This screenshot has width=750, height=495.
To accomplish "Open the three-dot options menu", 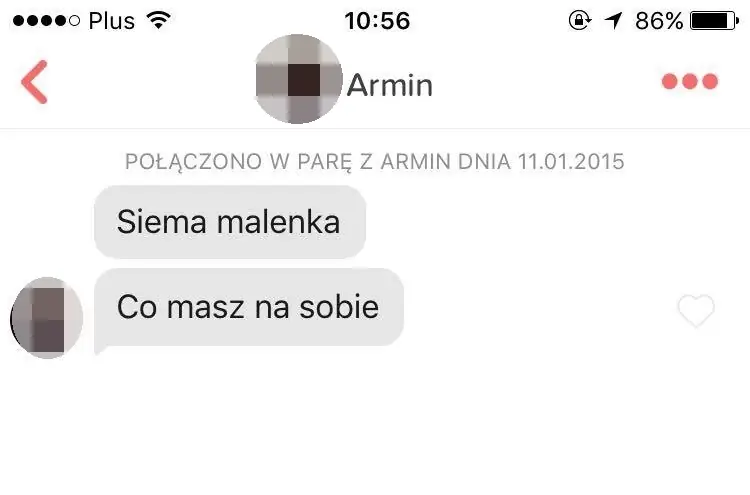I will point(690,81).
